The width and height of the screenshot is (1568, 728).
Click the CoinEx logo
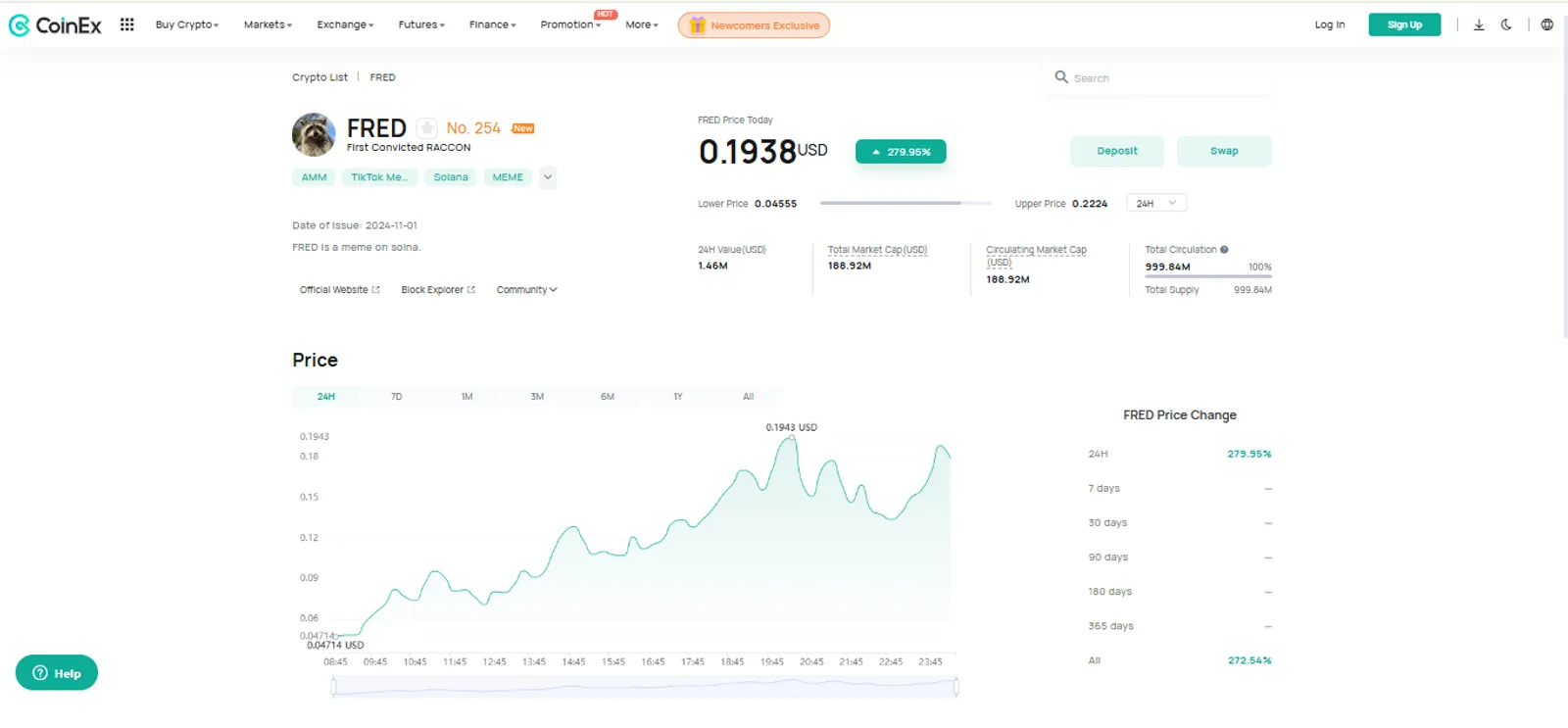(x=55, y=25)
